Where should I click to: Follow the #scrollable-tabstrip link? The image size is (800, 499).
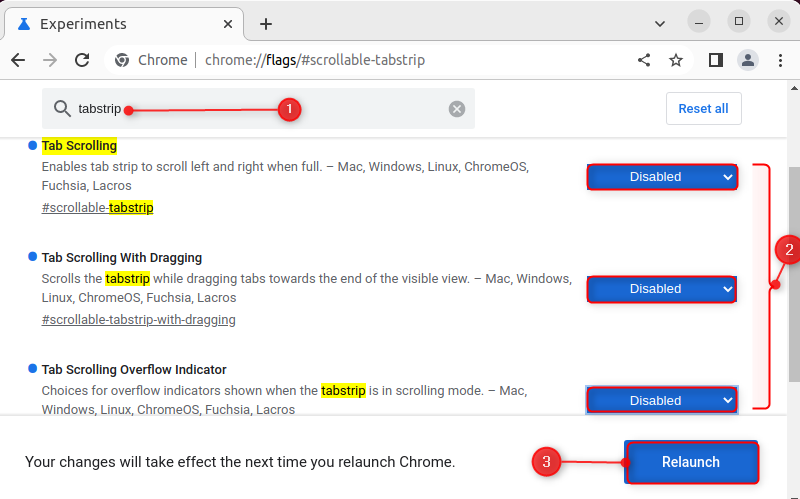(97, 208)
